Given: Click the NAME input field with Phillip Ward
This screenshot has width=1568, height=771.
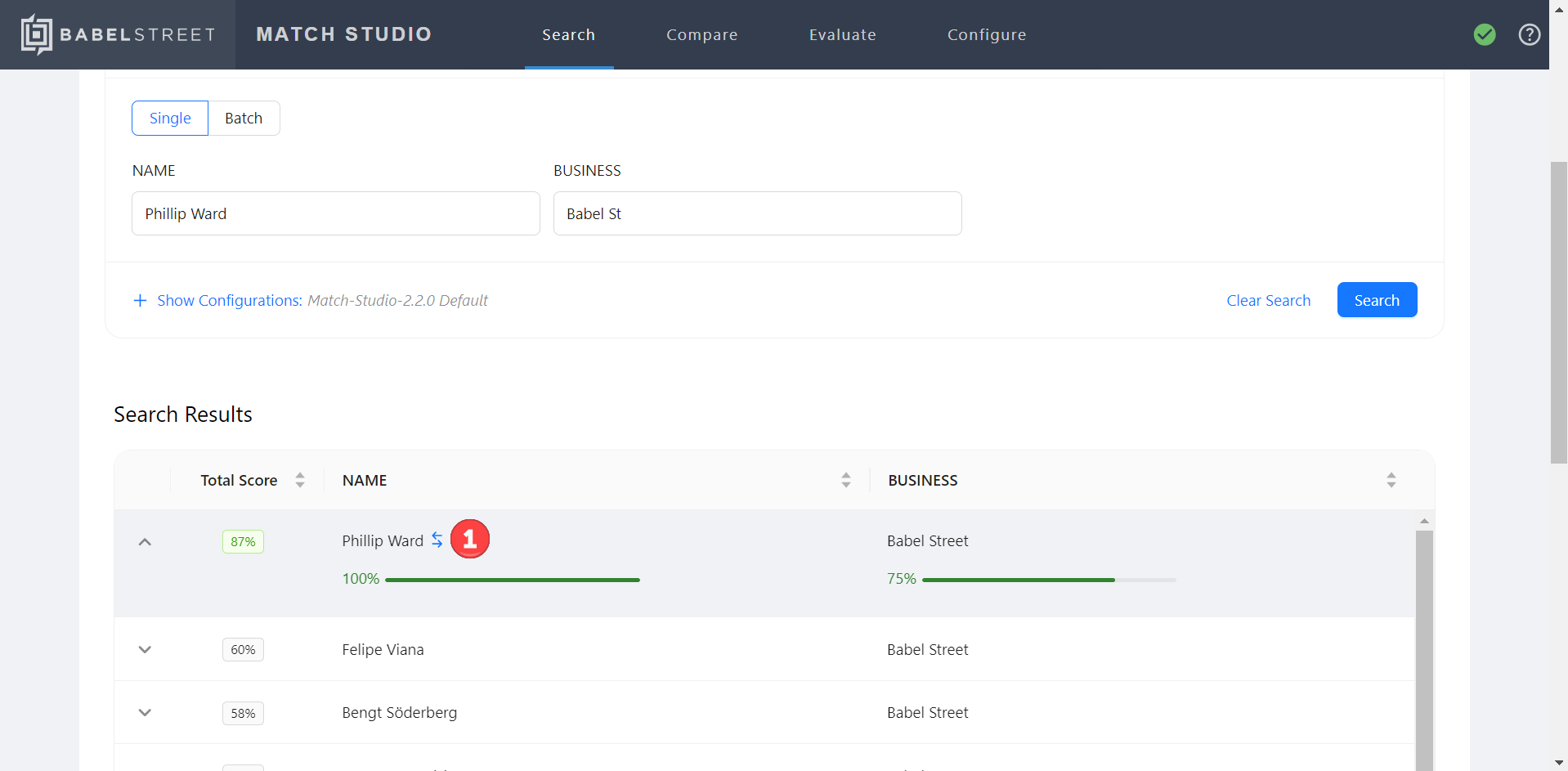Looking at the screenshot, I should tap(336, 213).
